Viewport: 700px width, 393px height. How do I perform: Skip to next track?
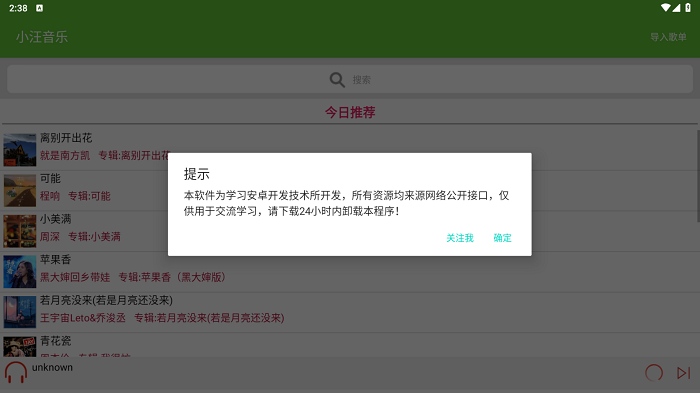[x=683, y=373]
